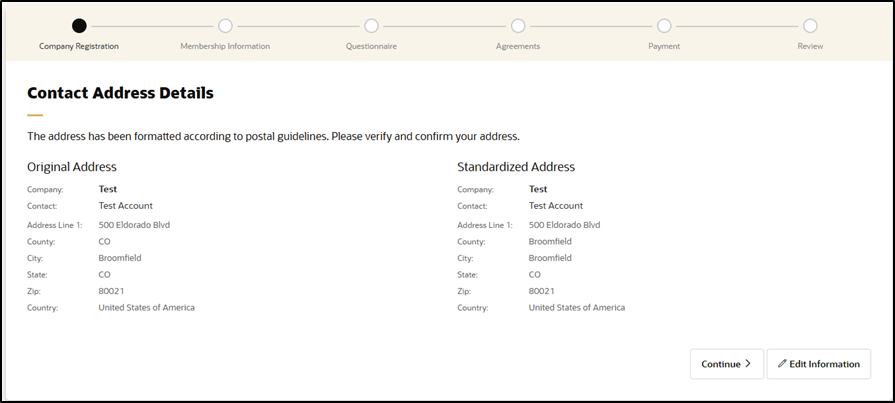Click the standardized County value Broomfield
The width and height of the screenshot is (895, 403).
(x=555, y=241)
